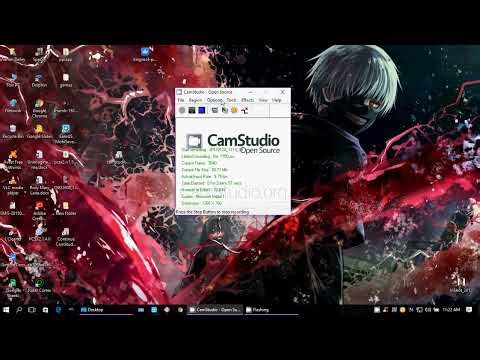Screen dimensions: 480x360
Task: Open Screen Annotations from the yellow toolbar icon
Action: [x=234, y=110]
